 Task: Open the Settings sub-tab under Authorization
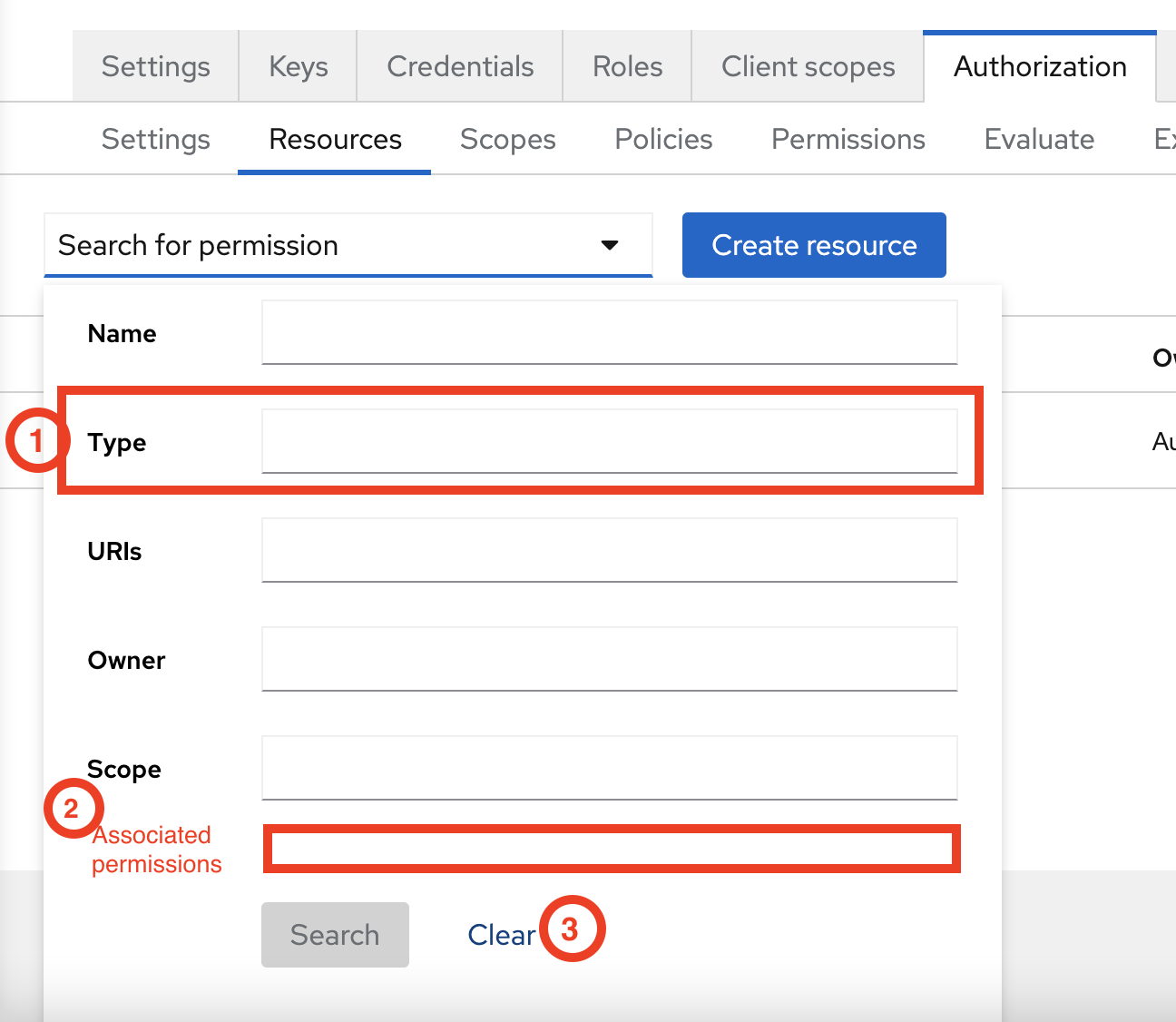coord(155,139)
